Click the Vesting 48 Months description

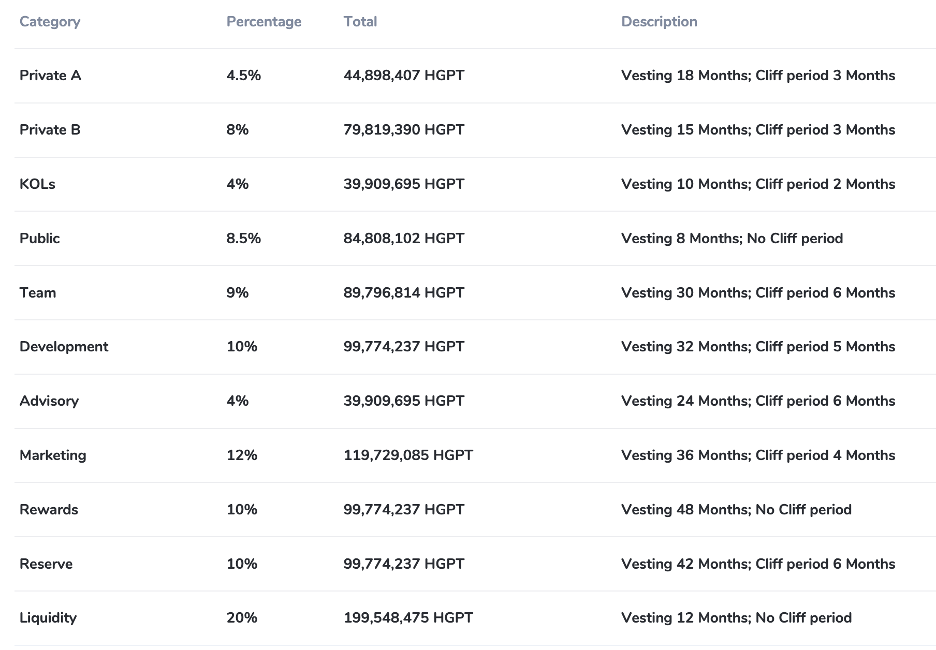click(x=736, y=509)
